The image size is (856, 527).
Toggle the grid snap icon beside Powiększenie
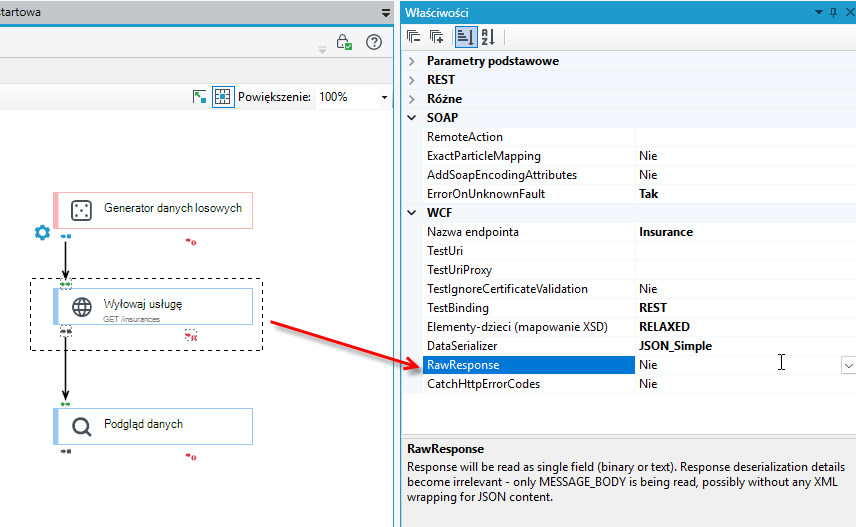click(223, 97)
